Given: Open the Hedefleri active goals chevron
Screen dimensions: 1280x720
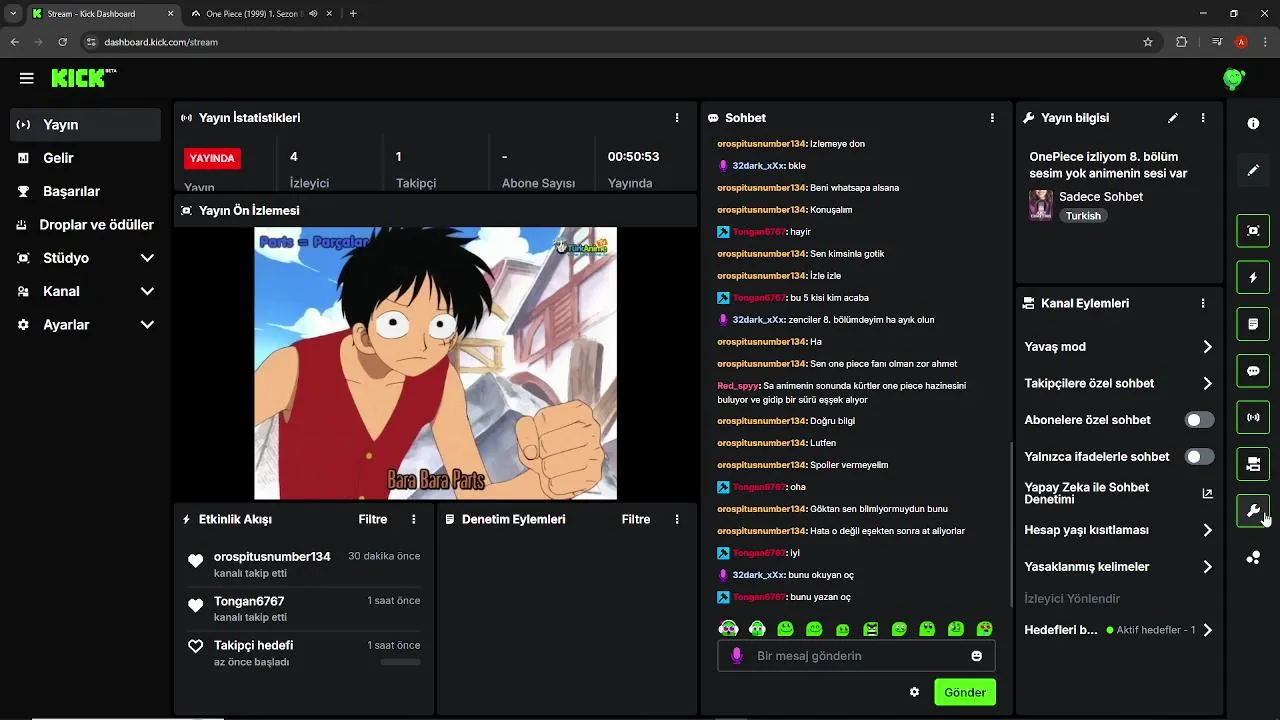Looking at the screenshot, I should [x=1207, y=630].
